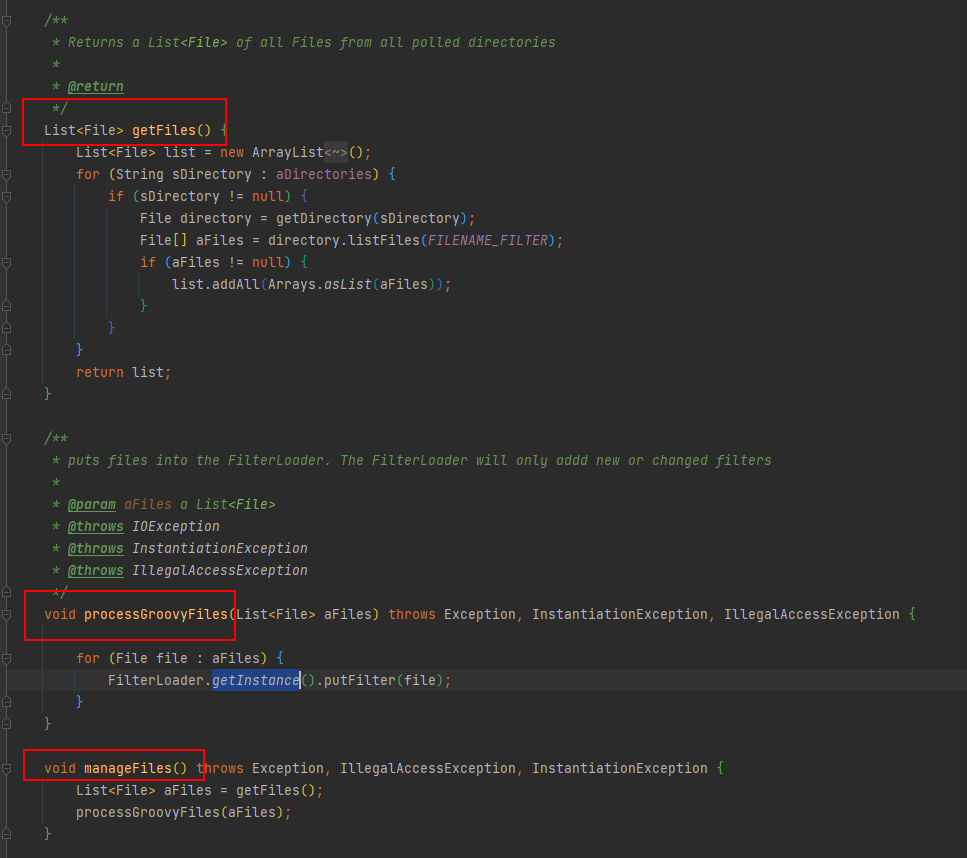Click the 'new' keyword before ArrayList

pyautogui.click(x=232, y=152)
